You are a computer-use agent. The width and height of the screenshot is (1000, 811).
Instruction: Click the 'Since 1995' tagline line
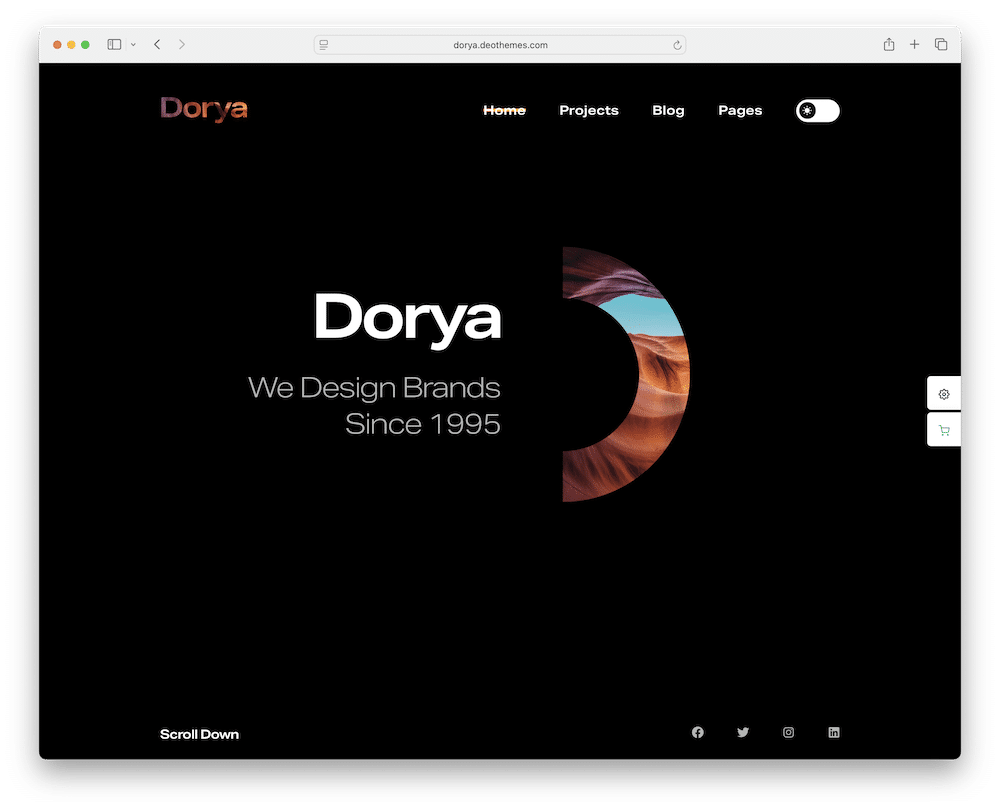pyautogui.click(x=422, y=424)
